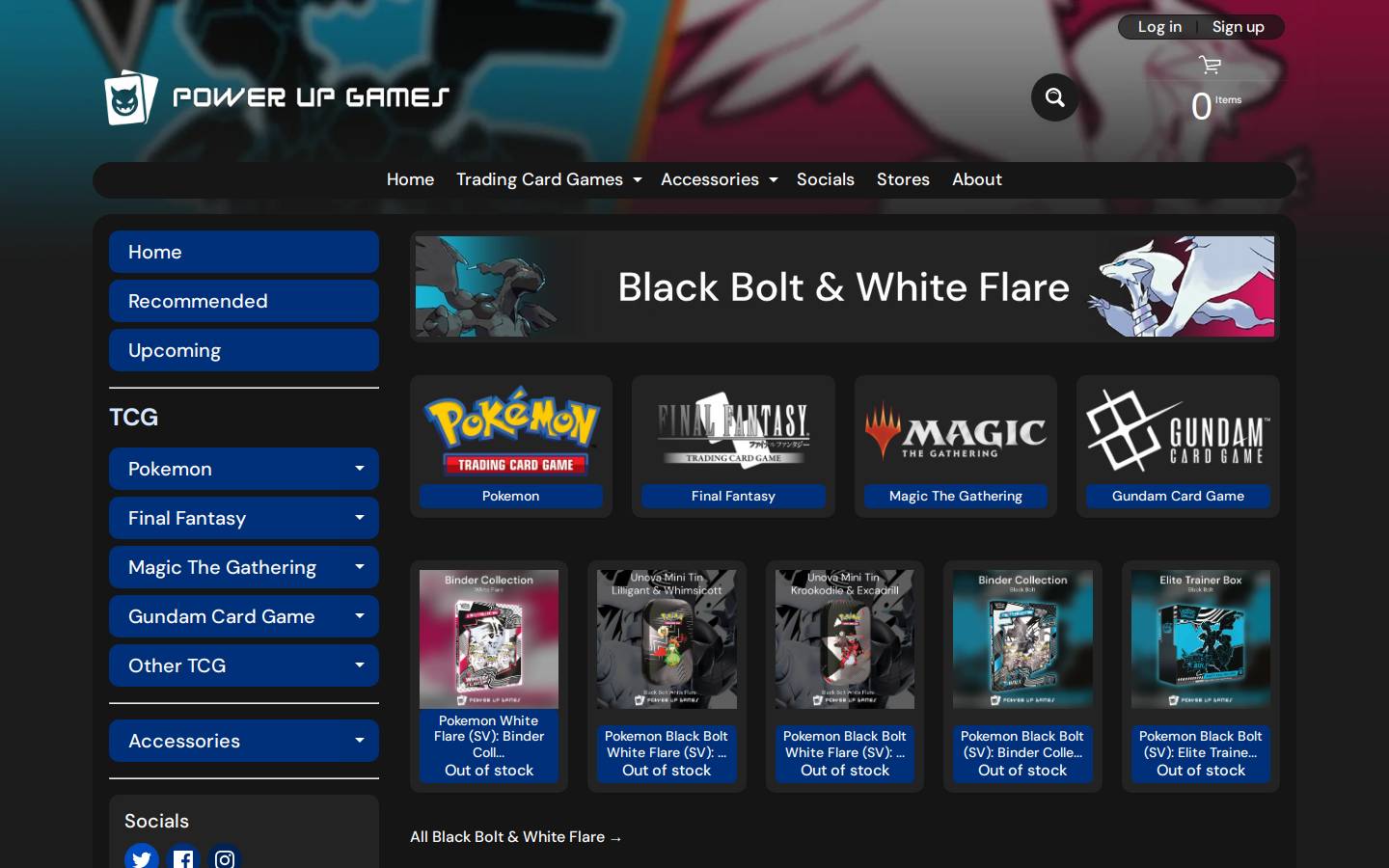The width and height of the screenshot is (1389, 868).
Task: Open White Flare Binder Collection product image
Action: 489,639
